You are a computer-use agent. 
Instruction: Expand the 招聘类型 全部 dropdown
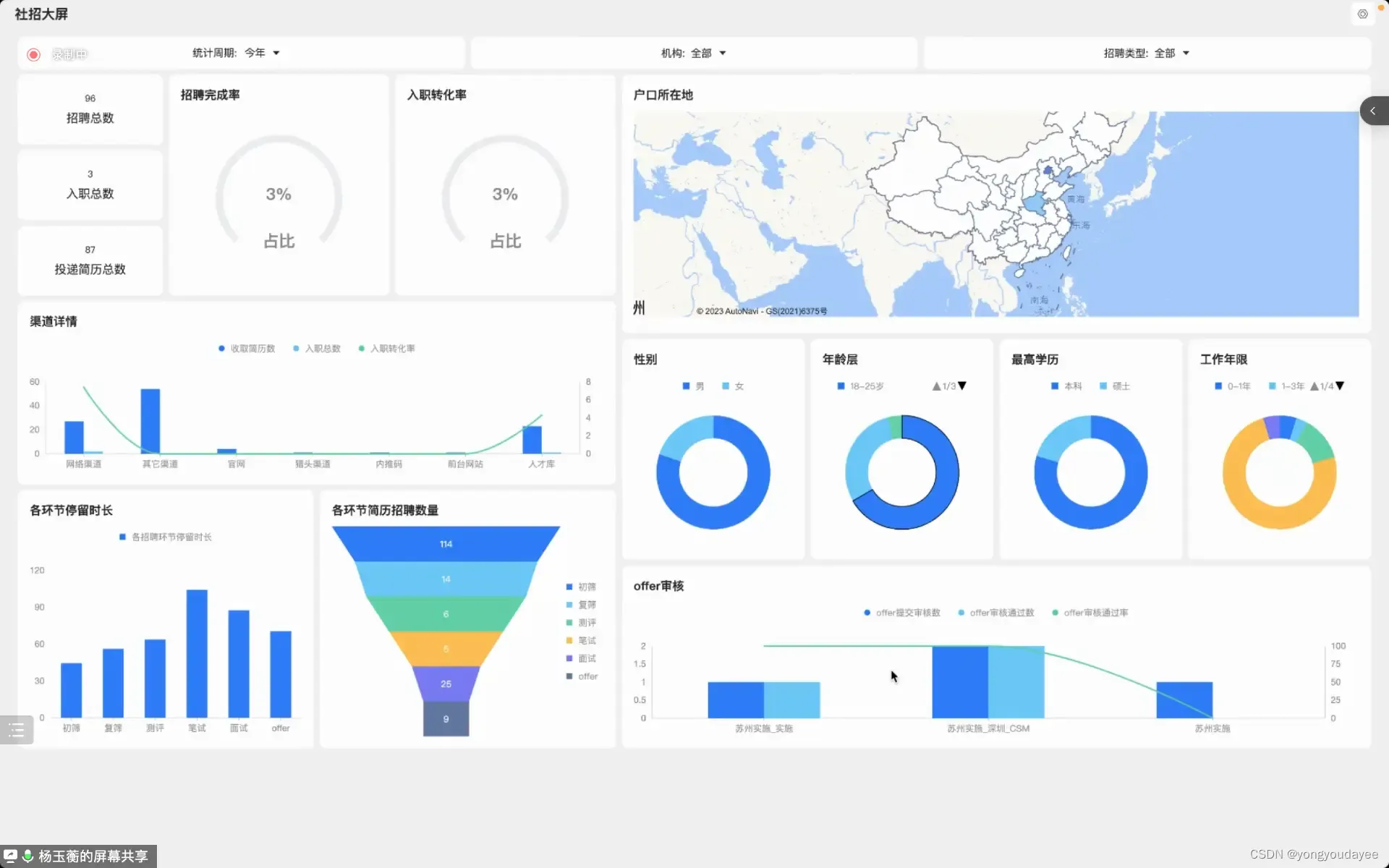[x=1171, y=53]
